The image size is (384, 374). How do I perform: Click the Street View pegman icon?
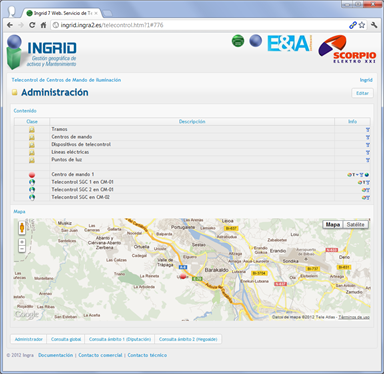pyautogui.click(x=22, y=228)
